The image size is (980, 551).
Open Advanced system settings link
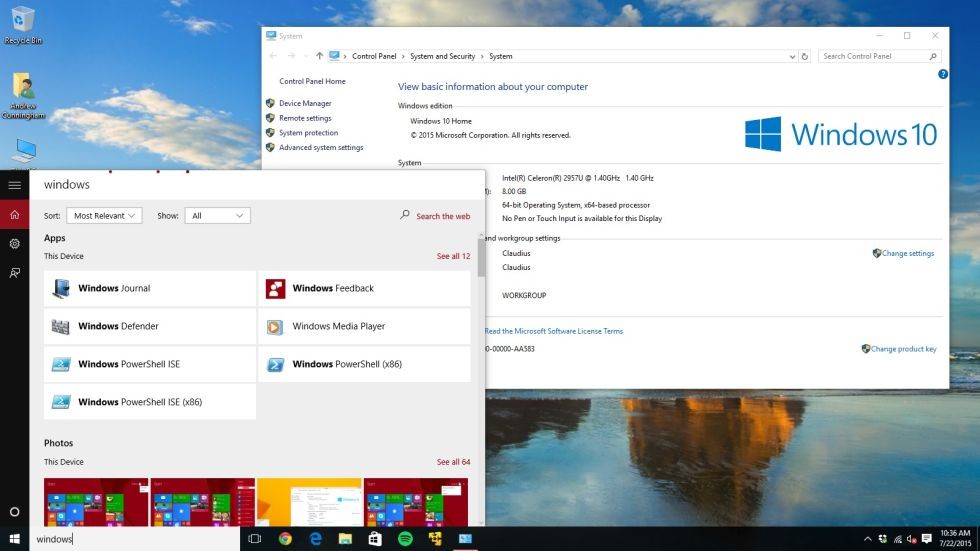[321, 147]
